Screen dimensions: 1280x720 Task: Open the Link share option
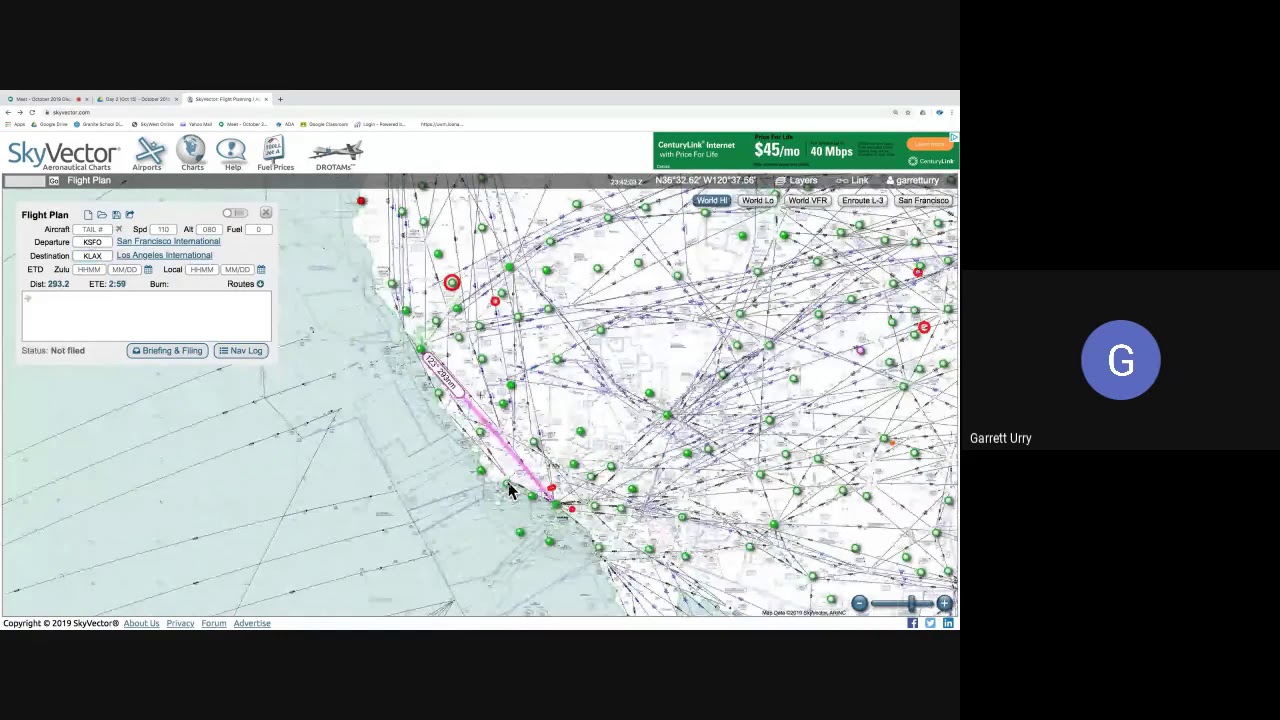coord(853,181)
